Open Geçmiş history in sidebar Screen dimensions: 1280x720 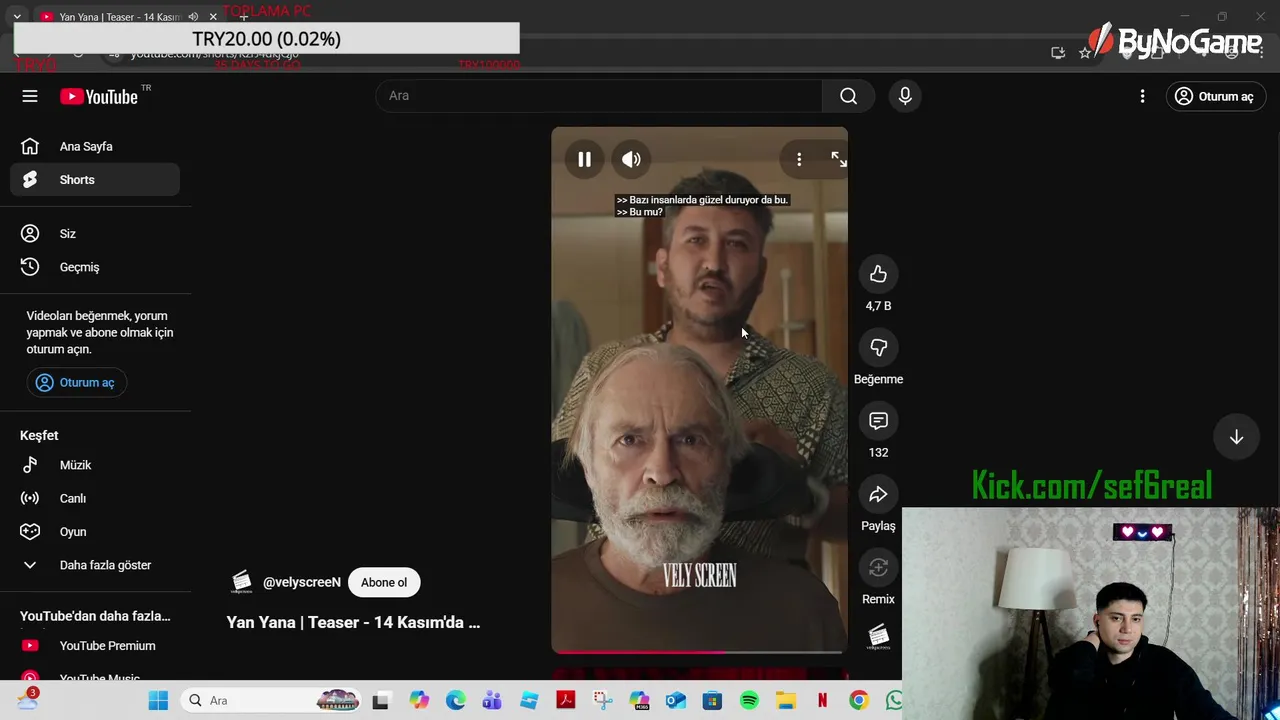coord(95,267)
